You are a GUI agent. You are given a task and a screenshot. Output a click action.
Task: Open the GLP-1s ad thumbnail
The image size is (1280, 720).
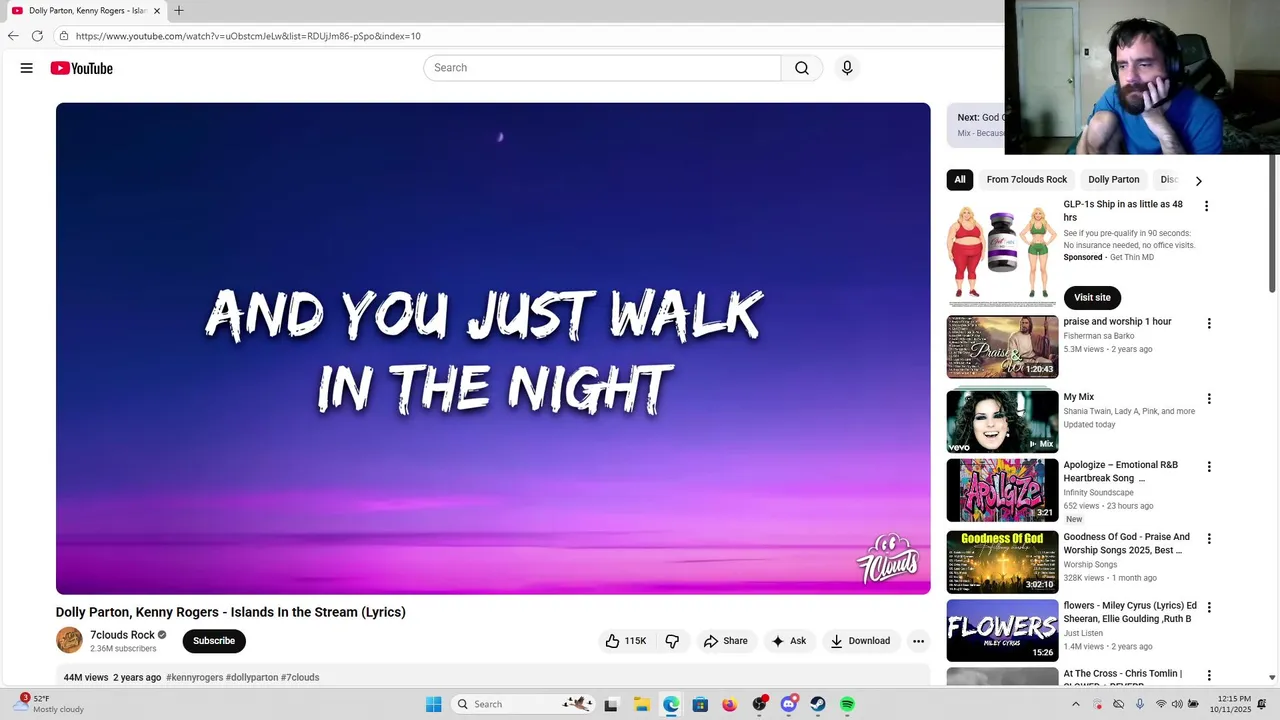pyautogui.click(x=1002, y=253)
